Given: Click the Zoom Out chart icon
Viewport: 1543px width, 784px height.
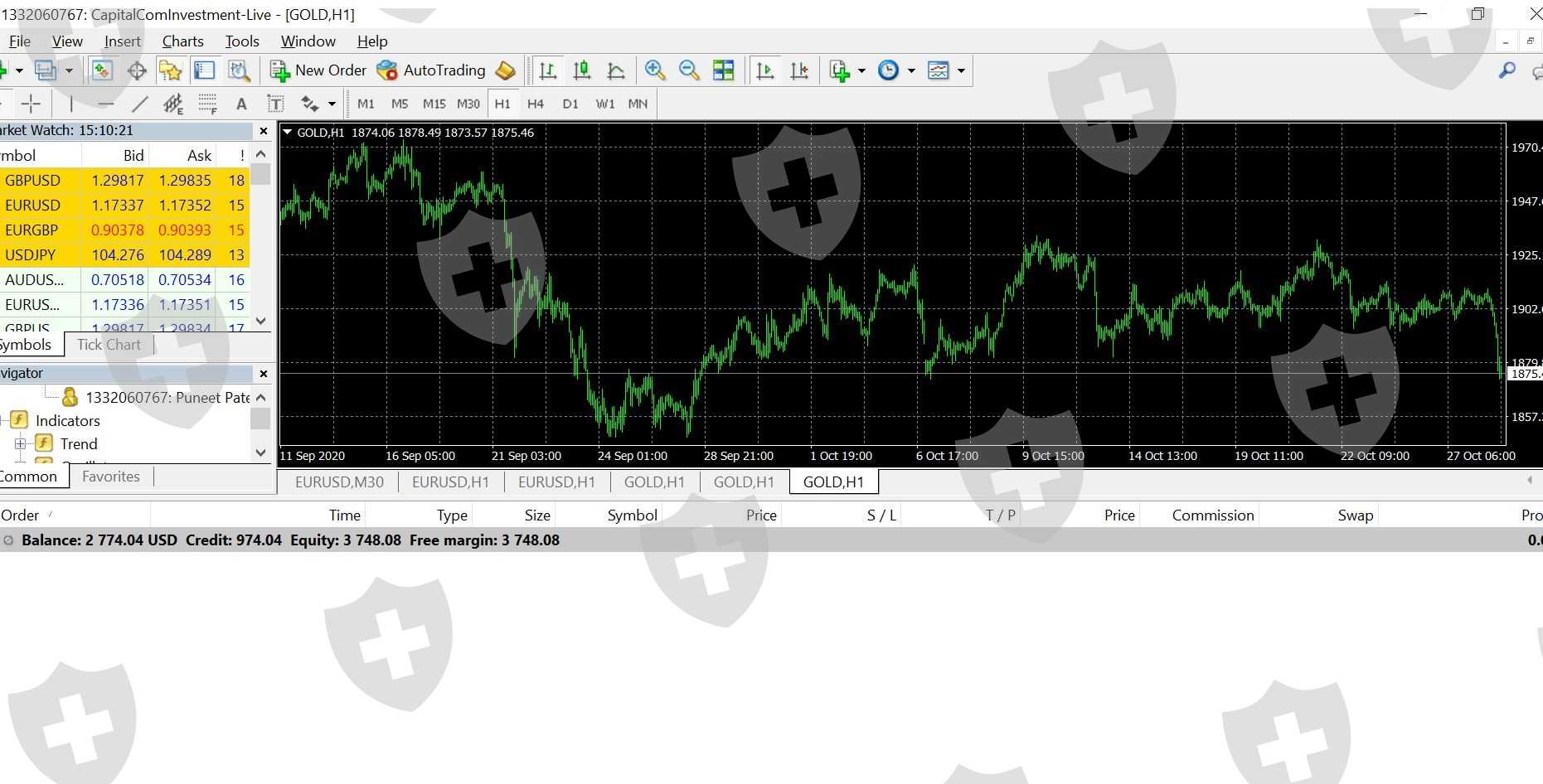Looking at the screenshot, I should coord(689,70).
